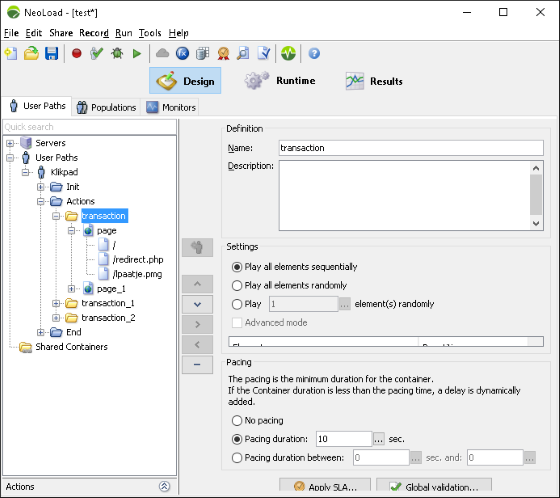Viewport: 560px width, 498px height.
Task: Open the Tools menu
Action: pyautogui.click(x=150, y=33)
